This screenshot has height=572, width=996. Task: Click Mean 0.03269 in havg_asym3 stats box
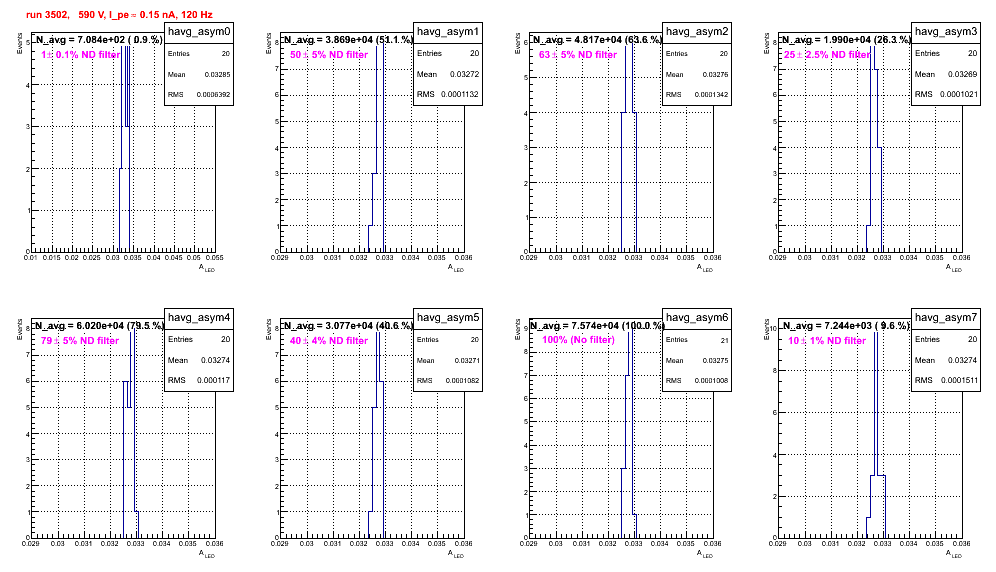946,74
